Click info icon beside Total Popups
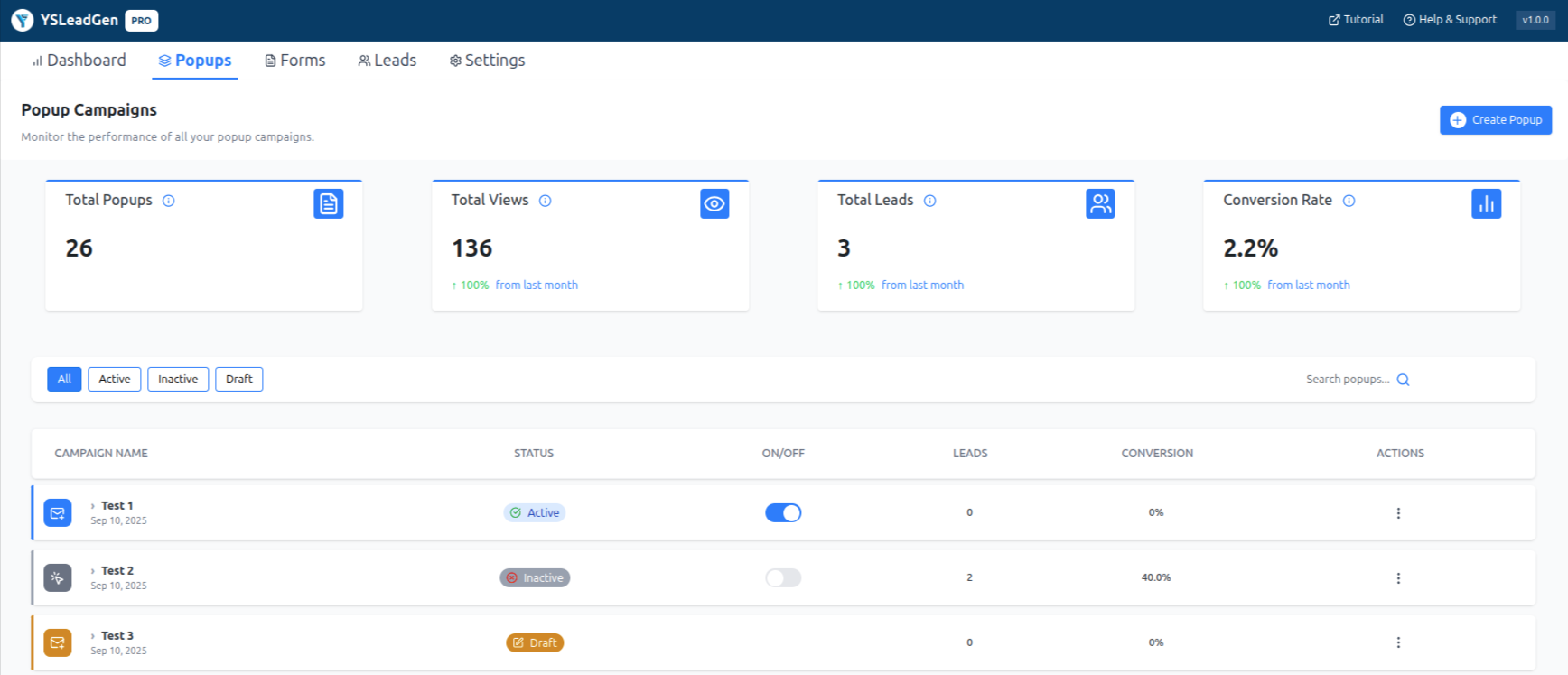The height and width of the screenshot is (675, 1568). point(168,201)
